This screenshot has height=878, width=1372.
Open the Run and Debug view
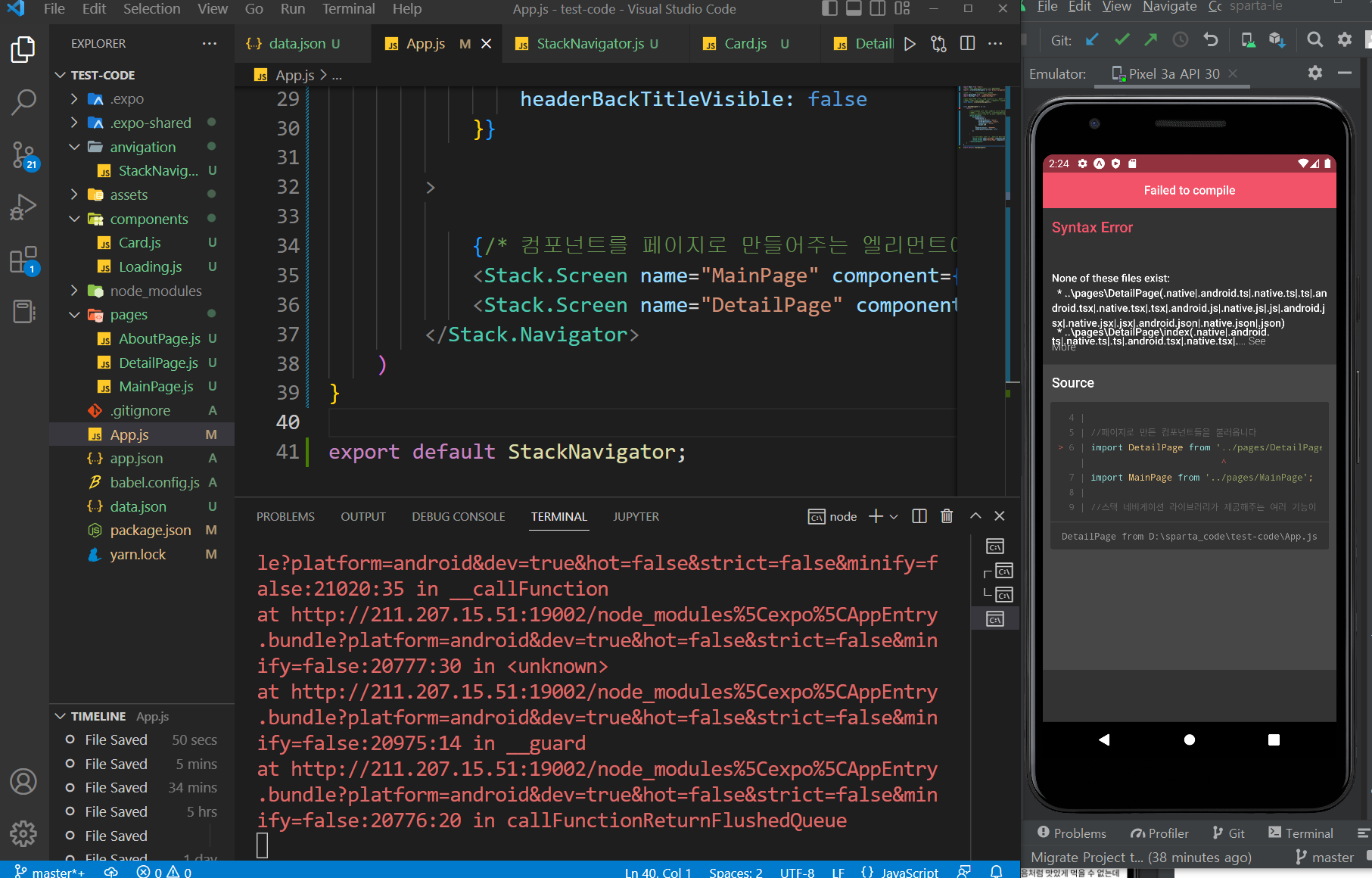(23, 207)
